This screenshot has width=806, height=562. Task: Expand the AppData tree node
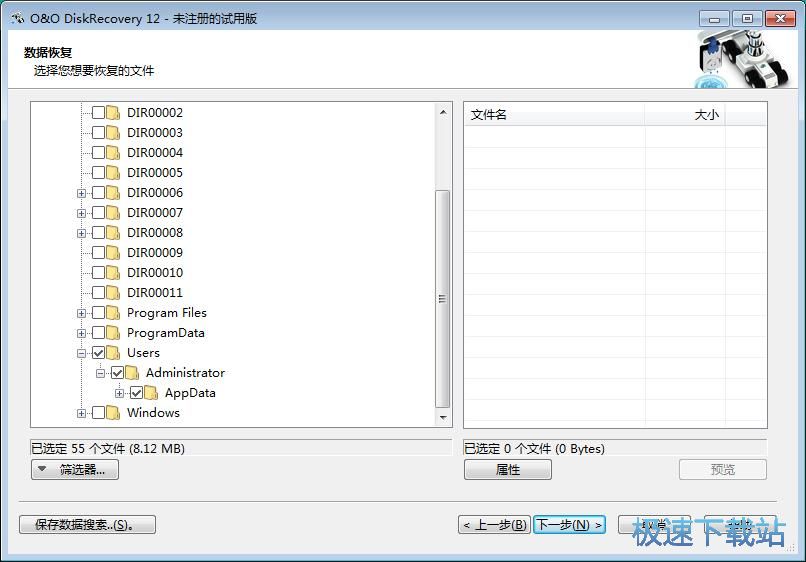pyautogui.click(x=119, y=394)
